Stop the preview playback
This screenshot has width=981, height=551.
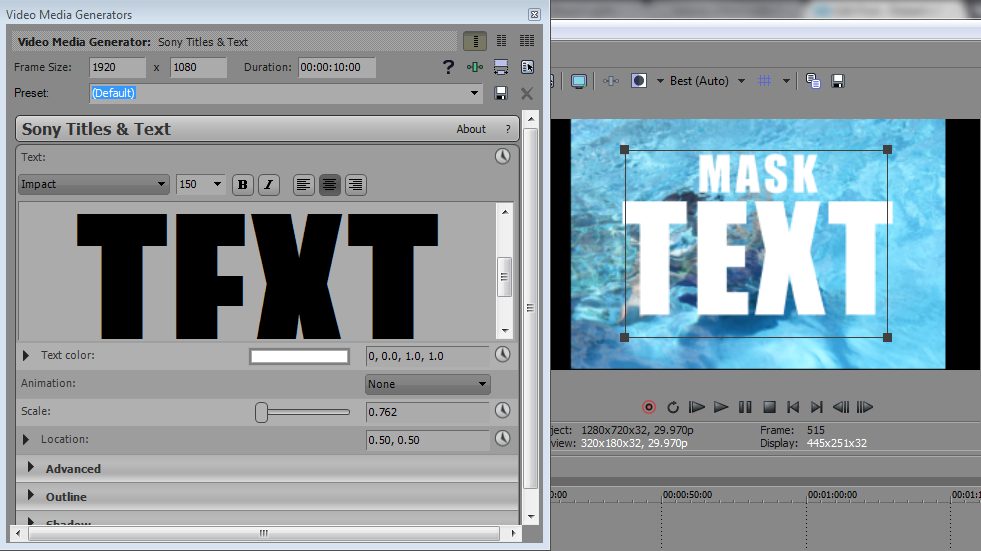point(769,407)
